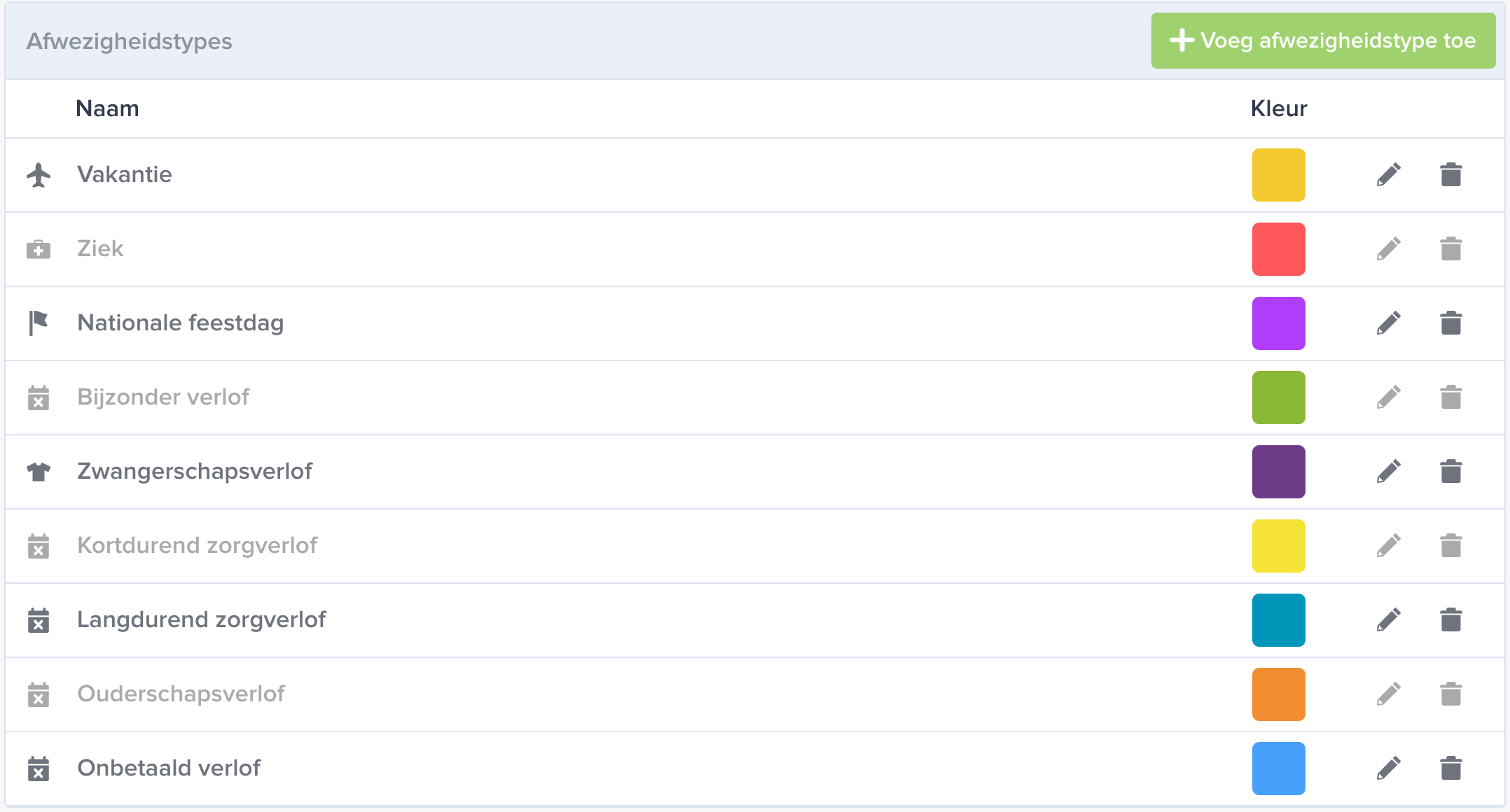Select the Langdurend zorgverlof row name
This screenshot has height=812, width=1510.
pyautogui.click(x=202, y=620)
